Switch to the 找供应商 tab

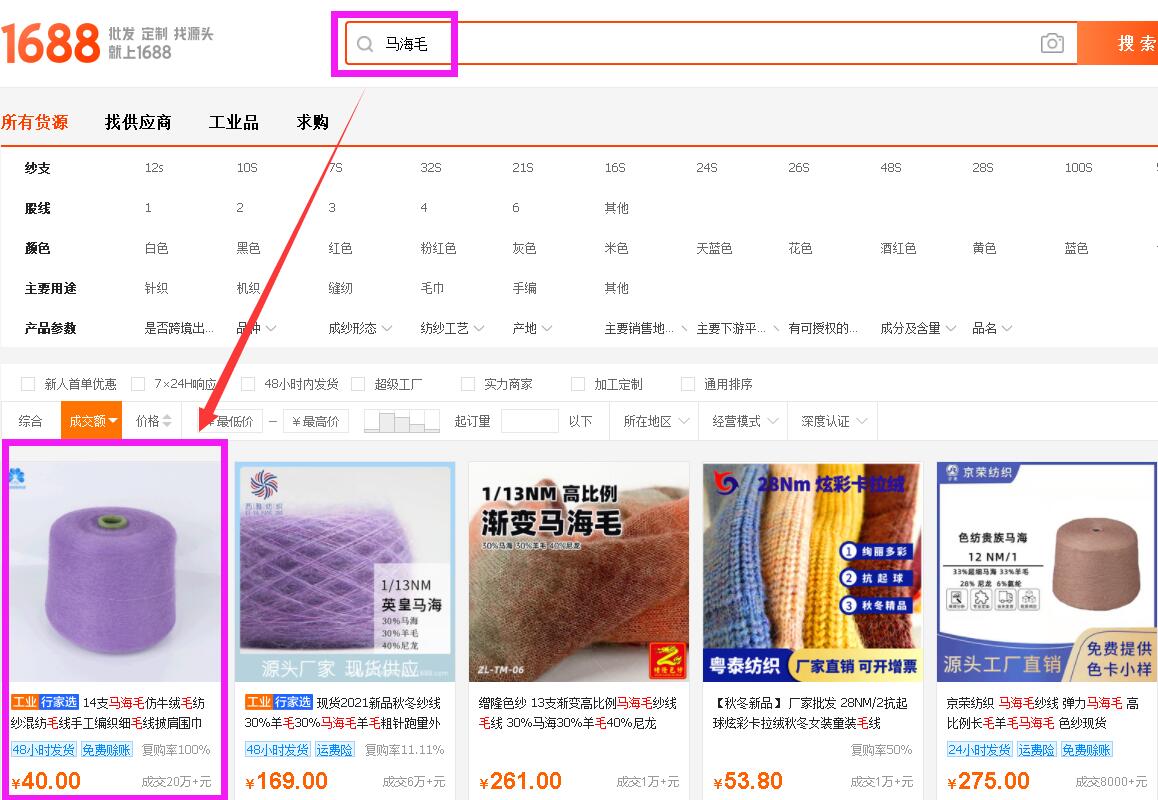click(138, 122)
